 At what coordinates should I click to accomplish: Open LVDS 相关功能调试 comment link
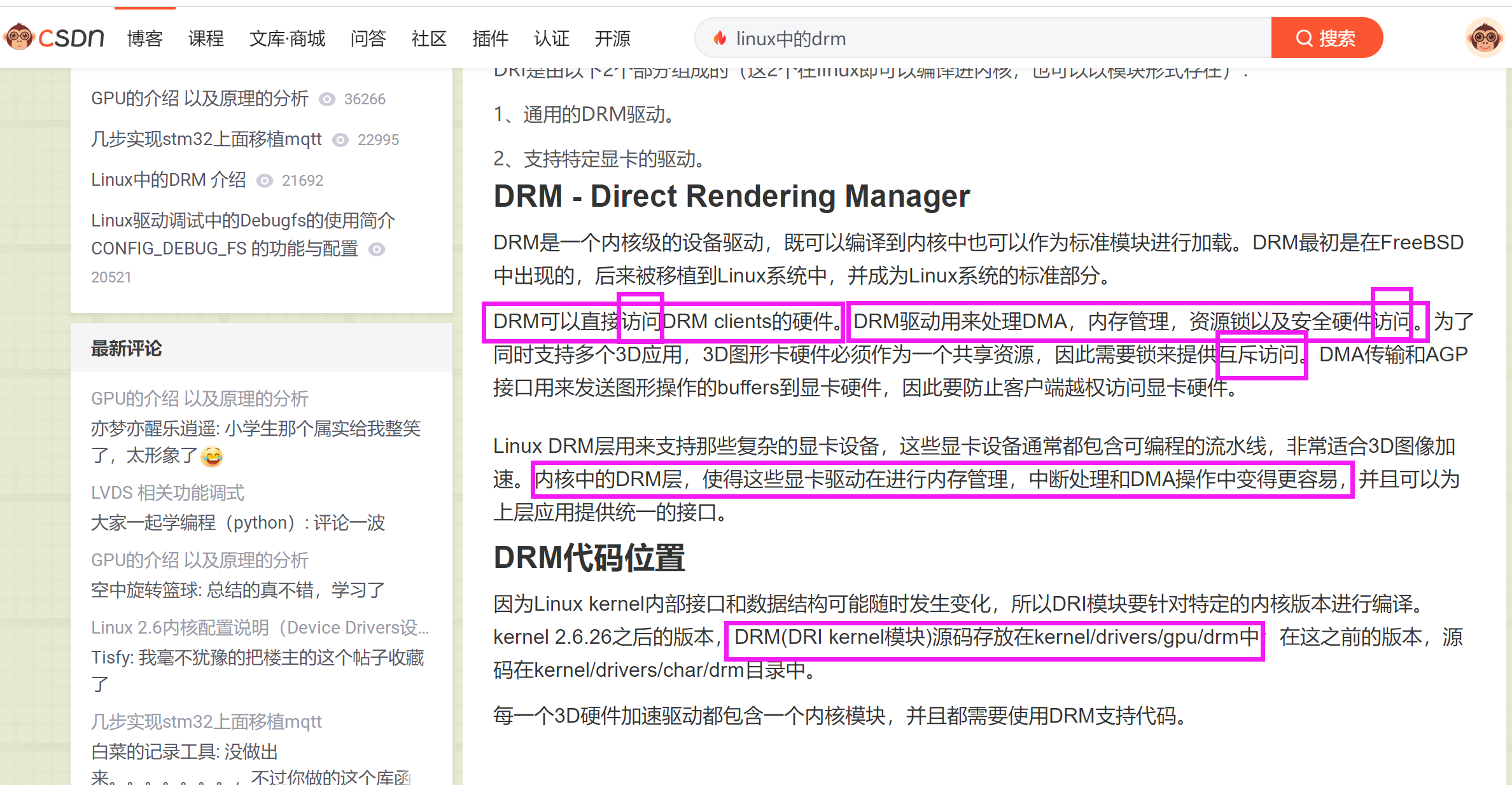167,492
